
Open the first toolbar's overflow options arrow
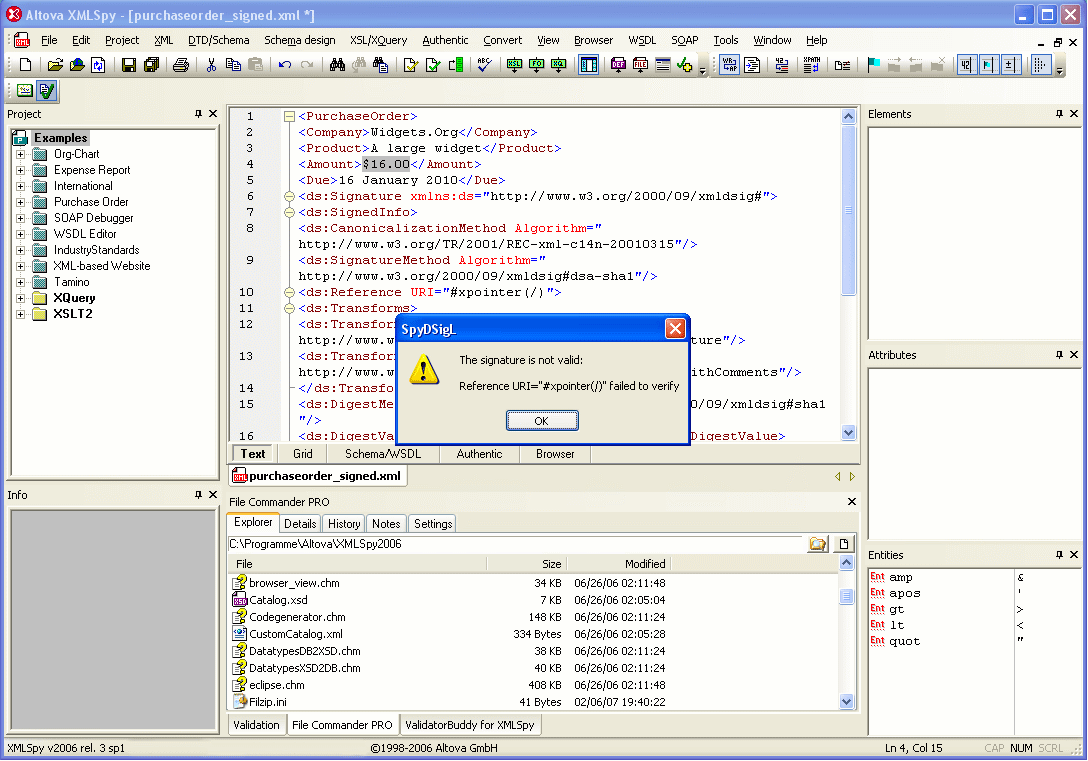tap(703, 69)
